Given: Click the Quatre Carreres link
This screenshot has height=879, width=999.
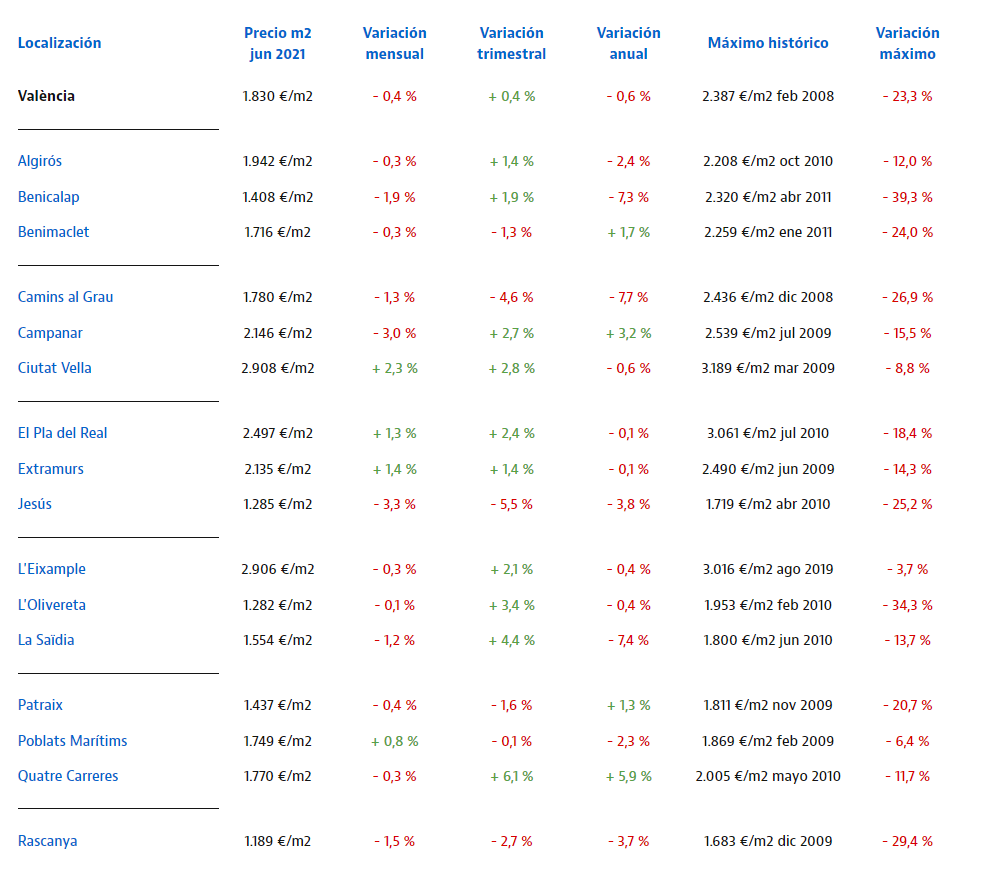Looking at the screenshot, I should coord(68,776).
